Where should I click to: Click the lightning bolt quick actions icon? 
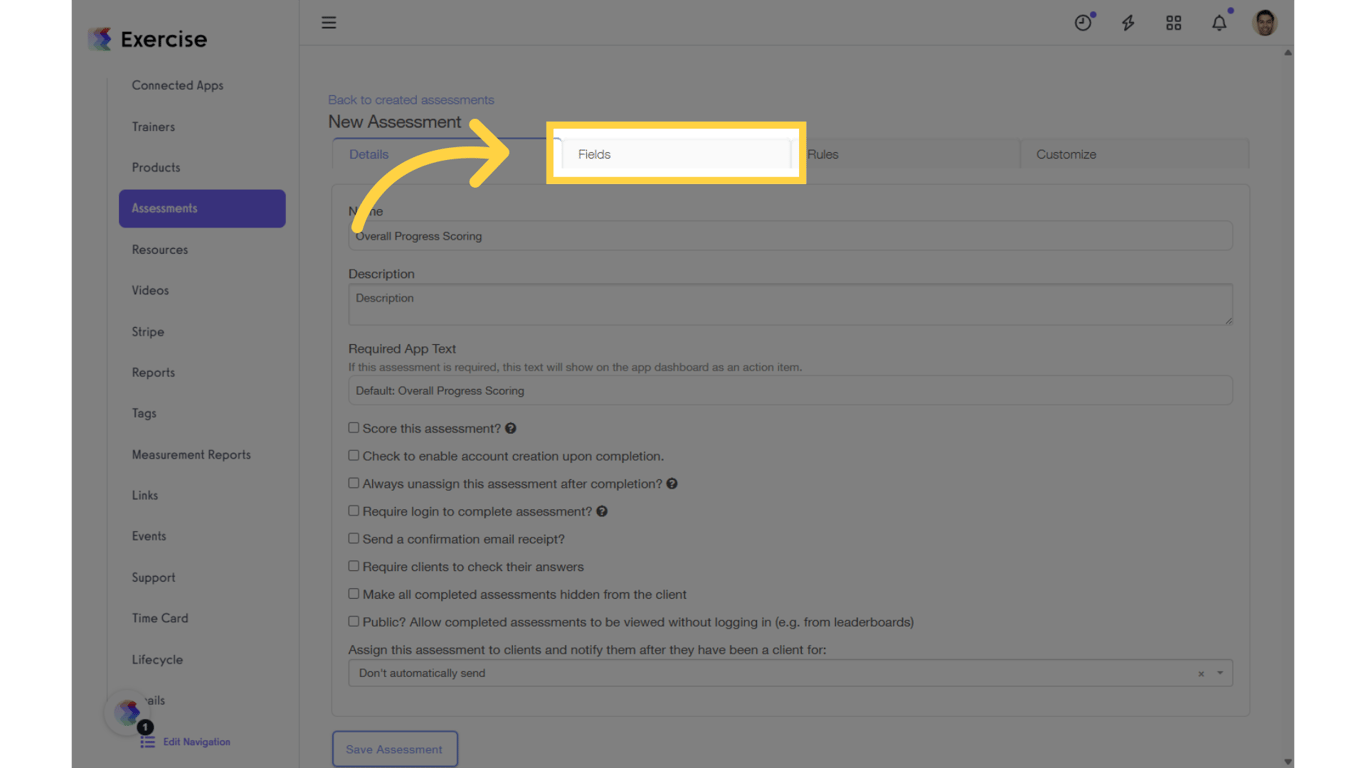[1128, 21]
